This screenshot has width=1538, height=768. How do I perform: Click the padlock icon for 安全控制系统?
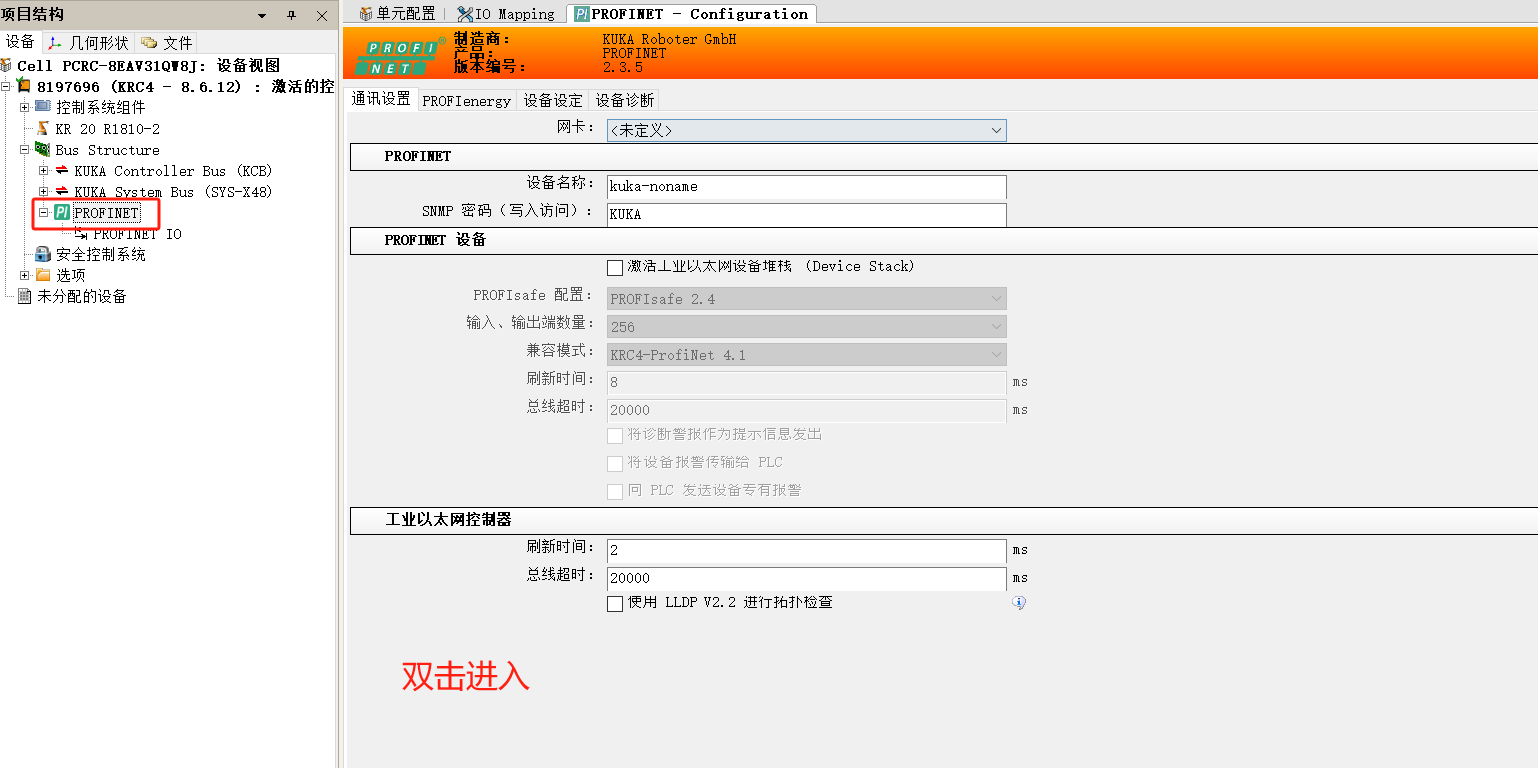(43, 255)
